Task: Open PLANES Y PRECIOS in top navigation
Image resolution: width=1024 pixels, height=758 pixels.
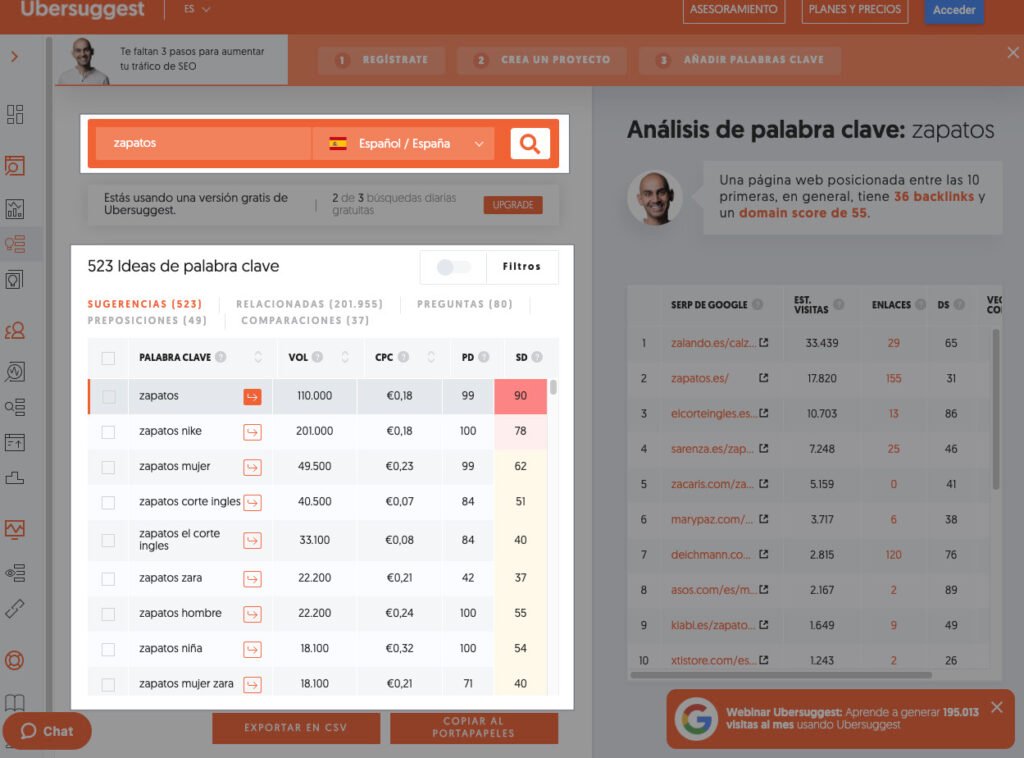Action: pyautogui.click(x=854, y=10)
